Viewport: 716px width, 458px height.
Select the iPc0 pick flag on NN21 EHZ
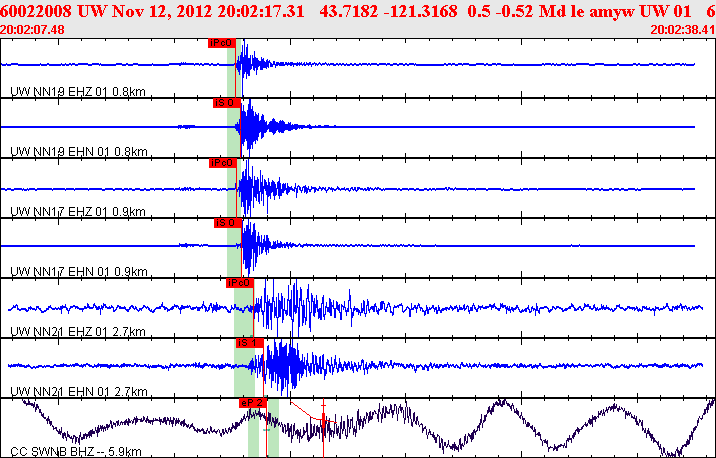pyautogui.click(x=240, y=283)
